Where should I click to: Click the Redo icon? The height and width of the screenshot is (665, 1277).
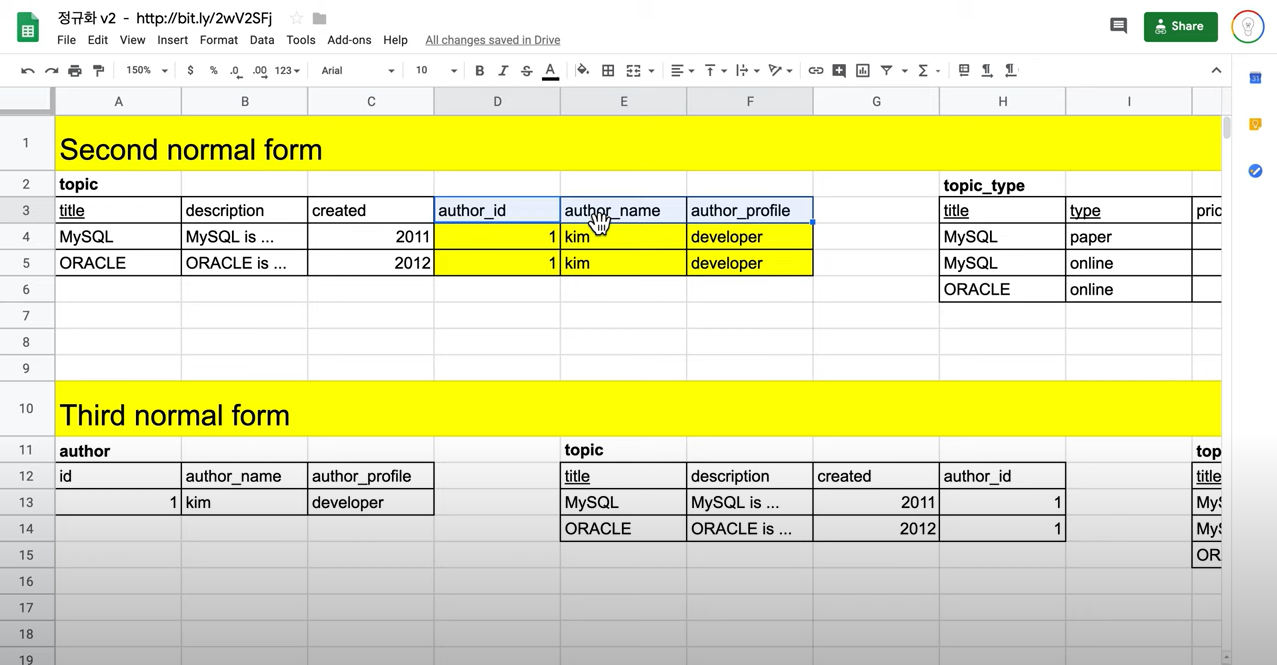click(51, 71)
